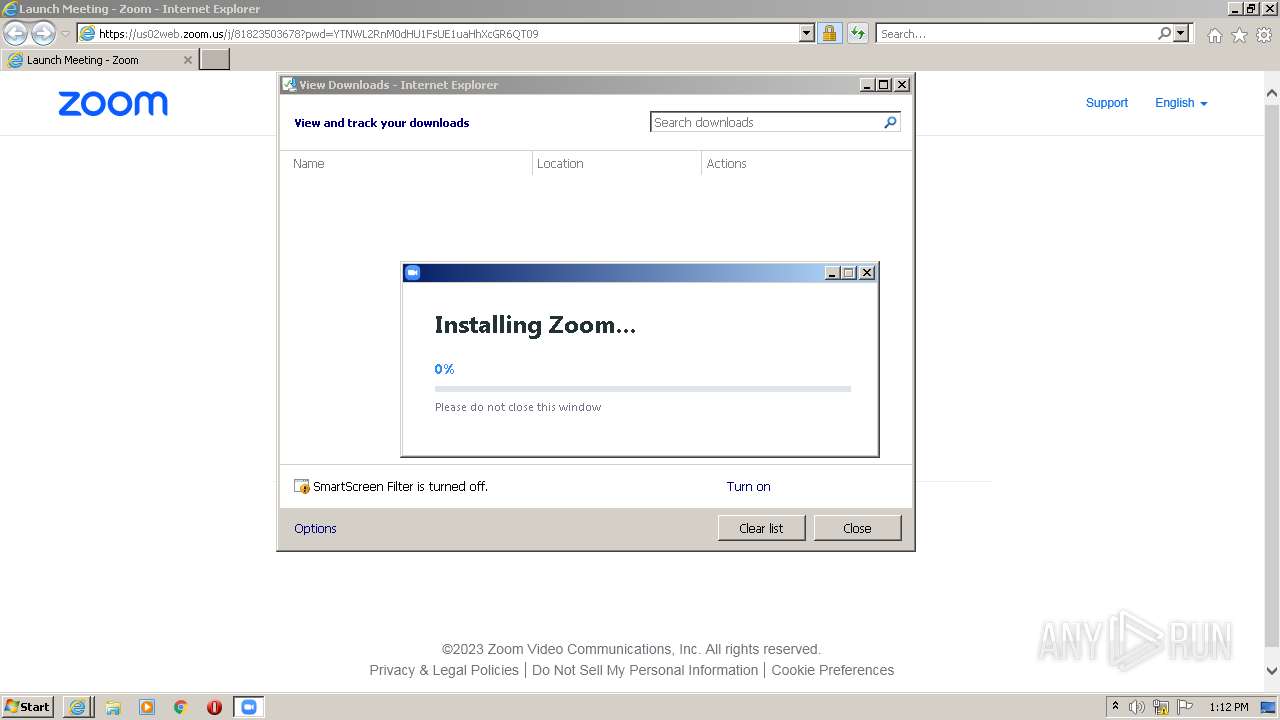Screen dimensions: 1280x720
Task: Open Do Not Sell My Personal Information link
Action: pyautogui.click(x=645, y=670)
